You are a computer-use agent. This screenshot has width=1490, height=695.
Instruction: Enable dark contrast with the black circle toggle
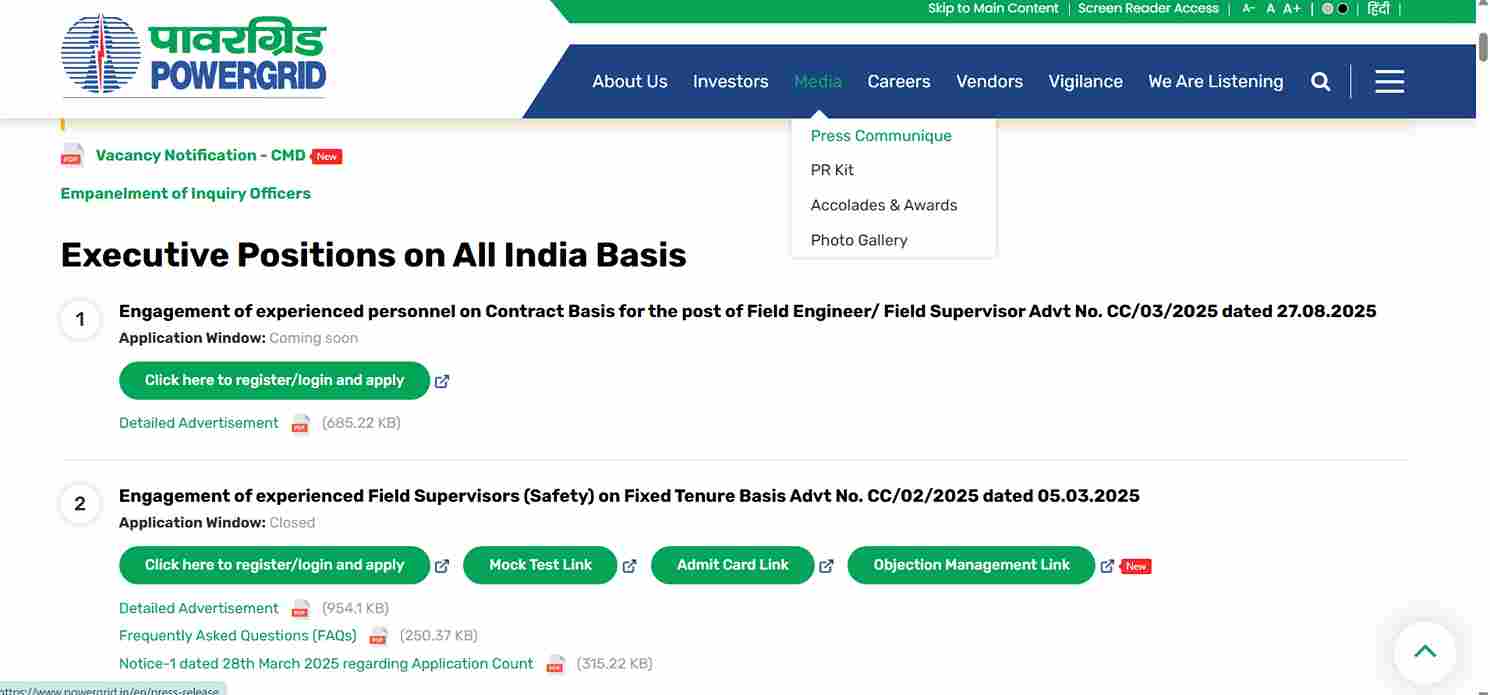tap(1340, 8)
